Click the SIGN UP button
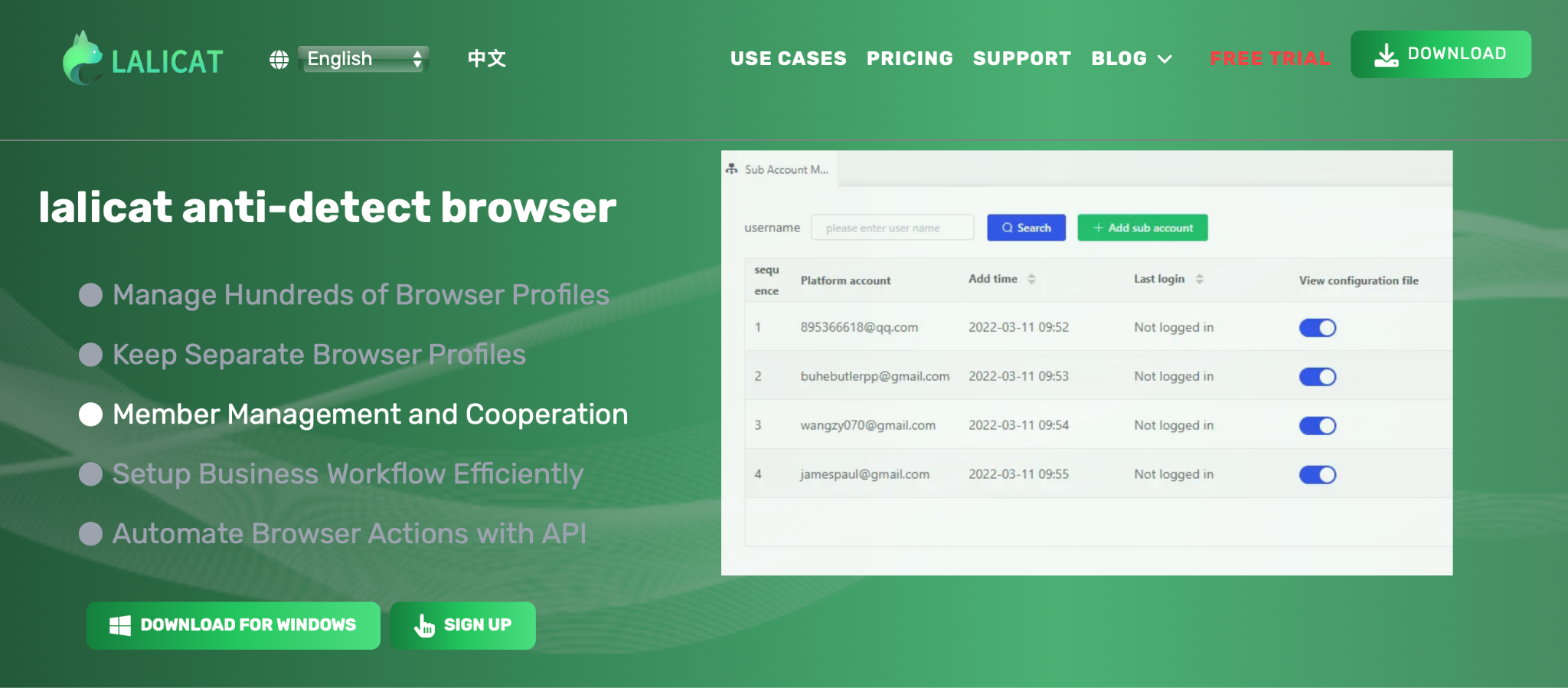 [462, 625]
